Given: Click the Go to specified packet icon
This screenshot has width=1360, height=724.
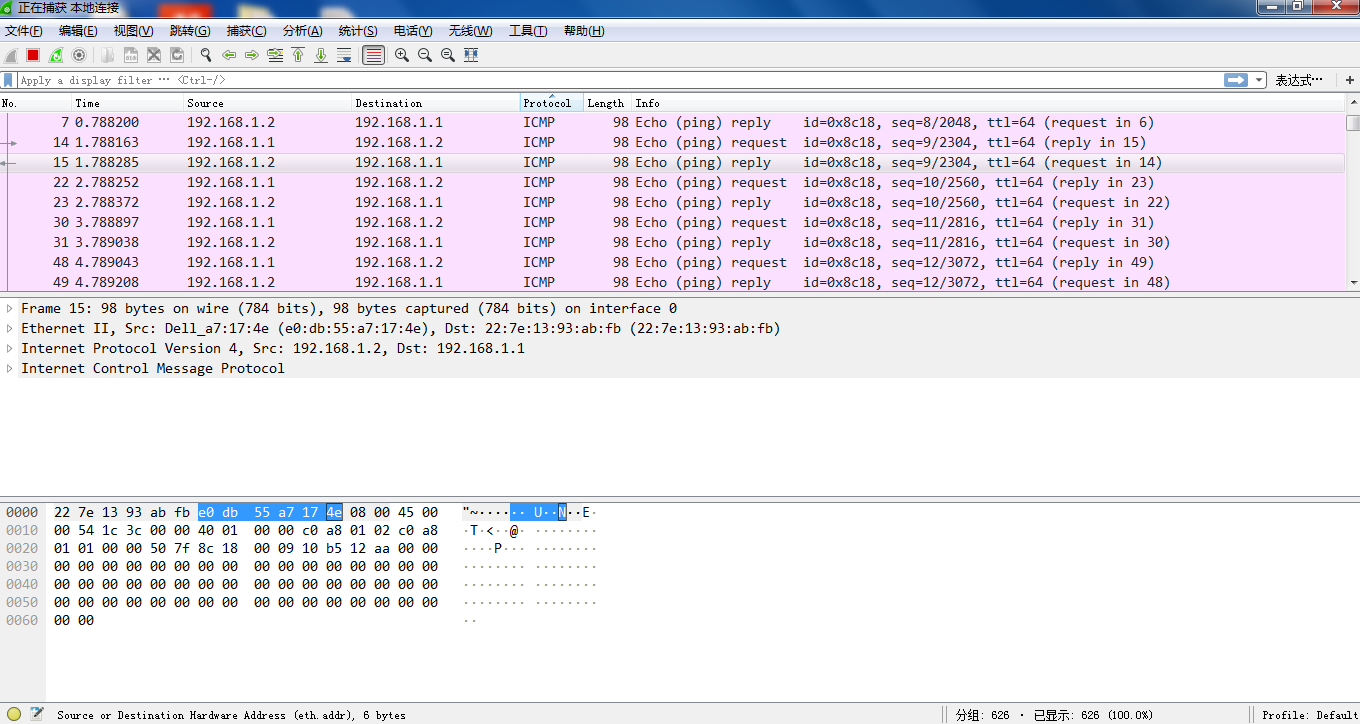Looking at the screenshot, I should click(x=275, y=55).
